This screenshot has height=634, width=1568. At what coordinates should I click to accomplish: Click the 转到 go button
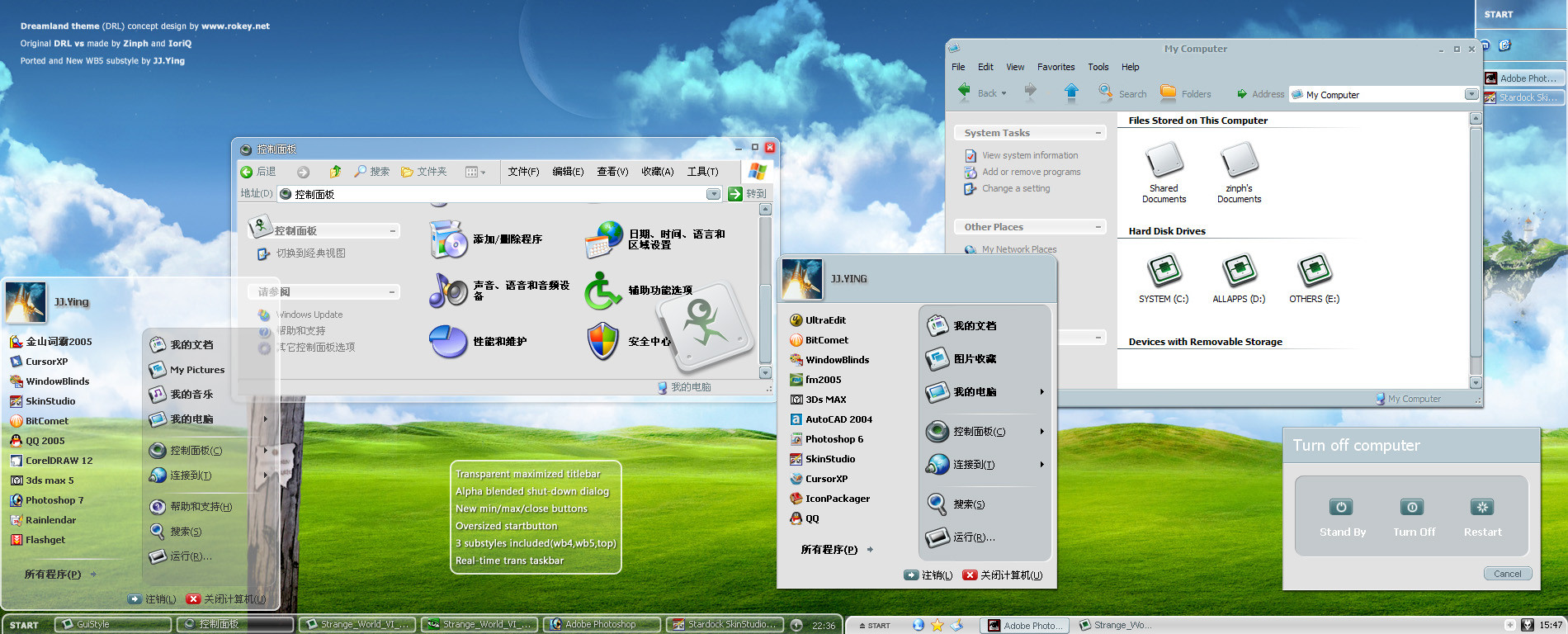(748, 194)
